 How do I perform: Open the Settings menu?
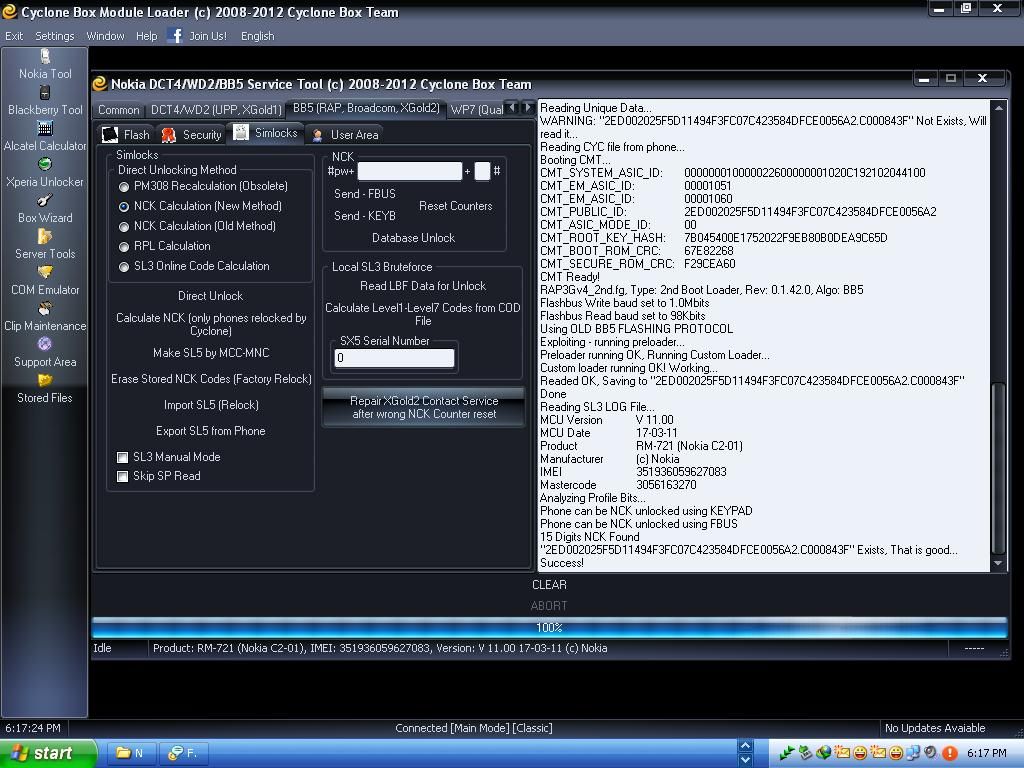tap(54, 36)
